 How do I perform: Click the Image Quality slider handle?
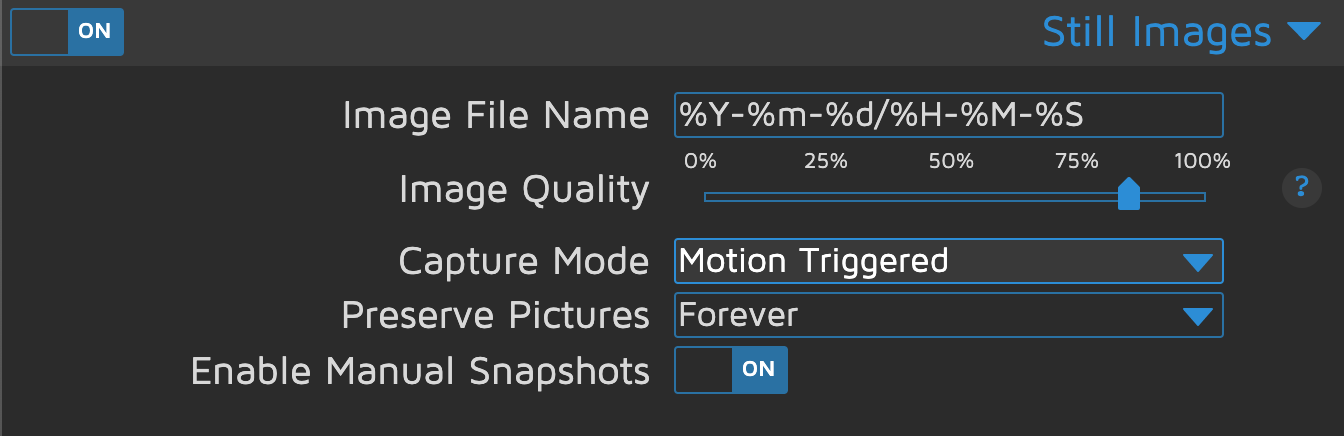click(x=1128, y=194)
